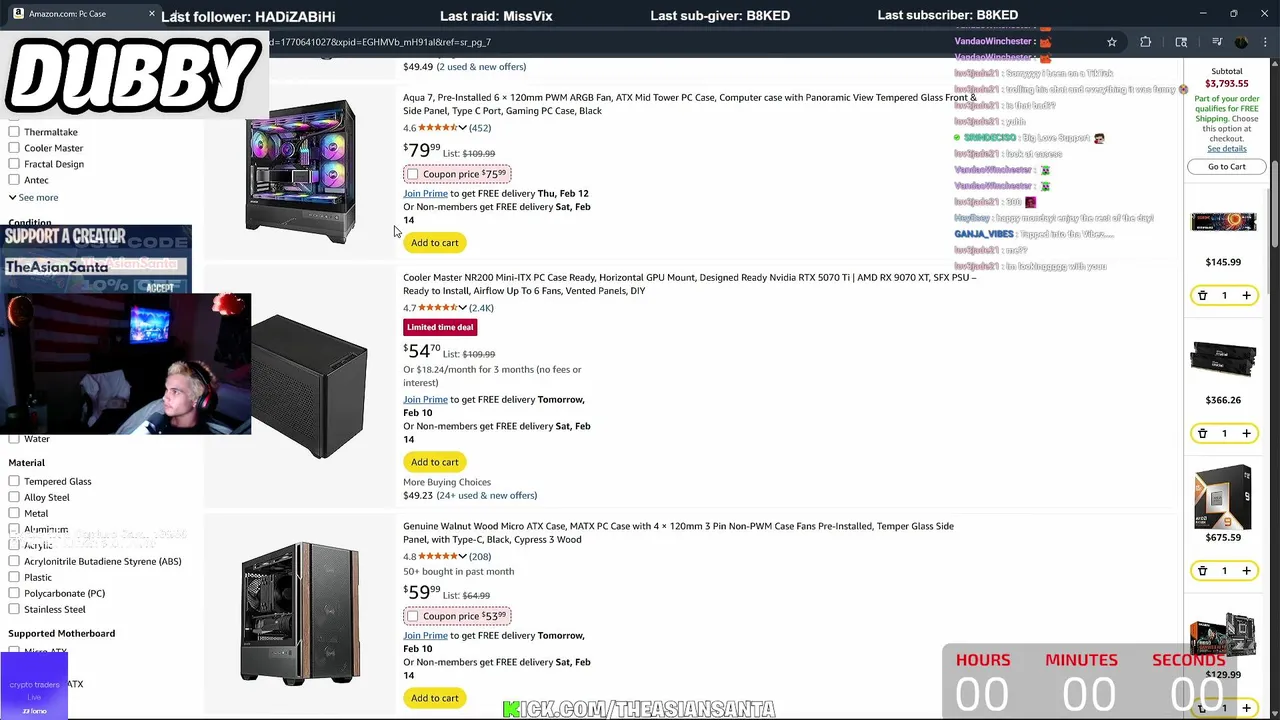
Task: Remove the $675.59 cart item with trash icon
Action: (x=1202, y=571)
